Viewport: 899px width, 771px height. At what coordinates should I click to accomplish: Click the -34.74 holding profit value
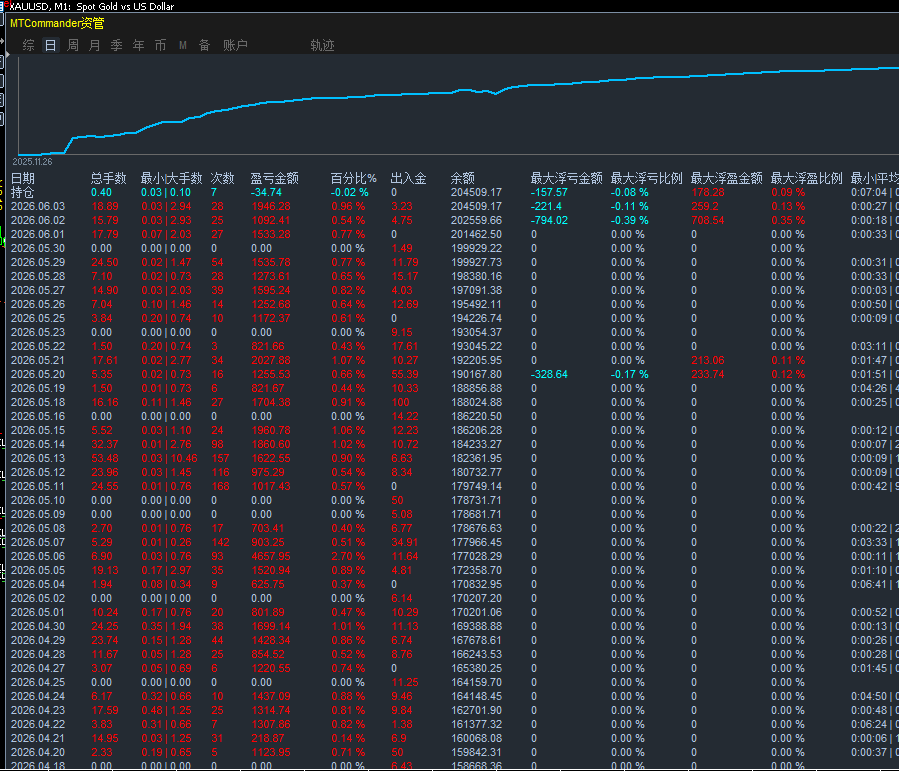[266, 193]
